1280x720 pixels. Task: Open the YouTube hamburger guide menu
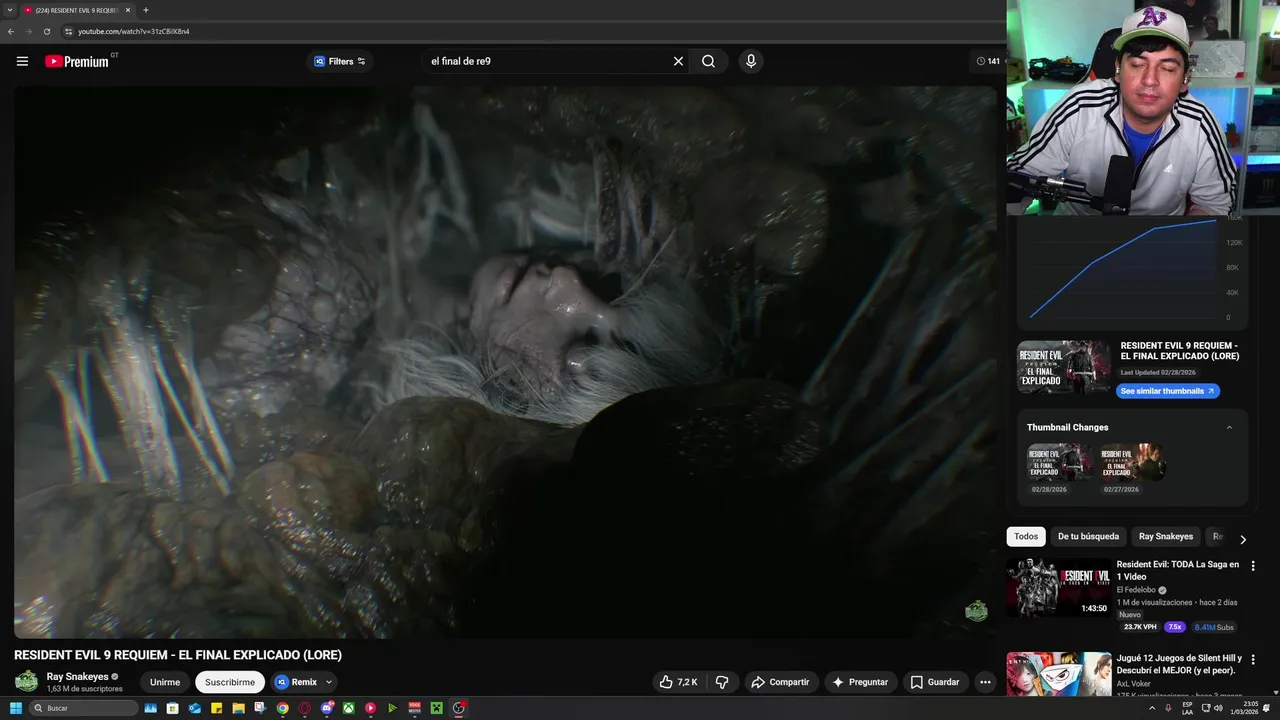(x=22, y=61)
